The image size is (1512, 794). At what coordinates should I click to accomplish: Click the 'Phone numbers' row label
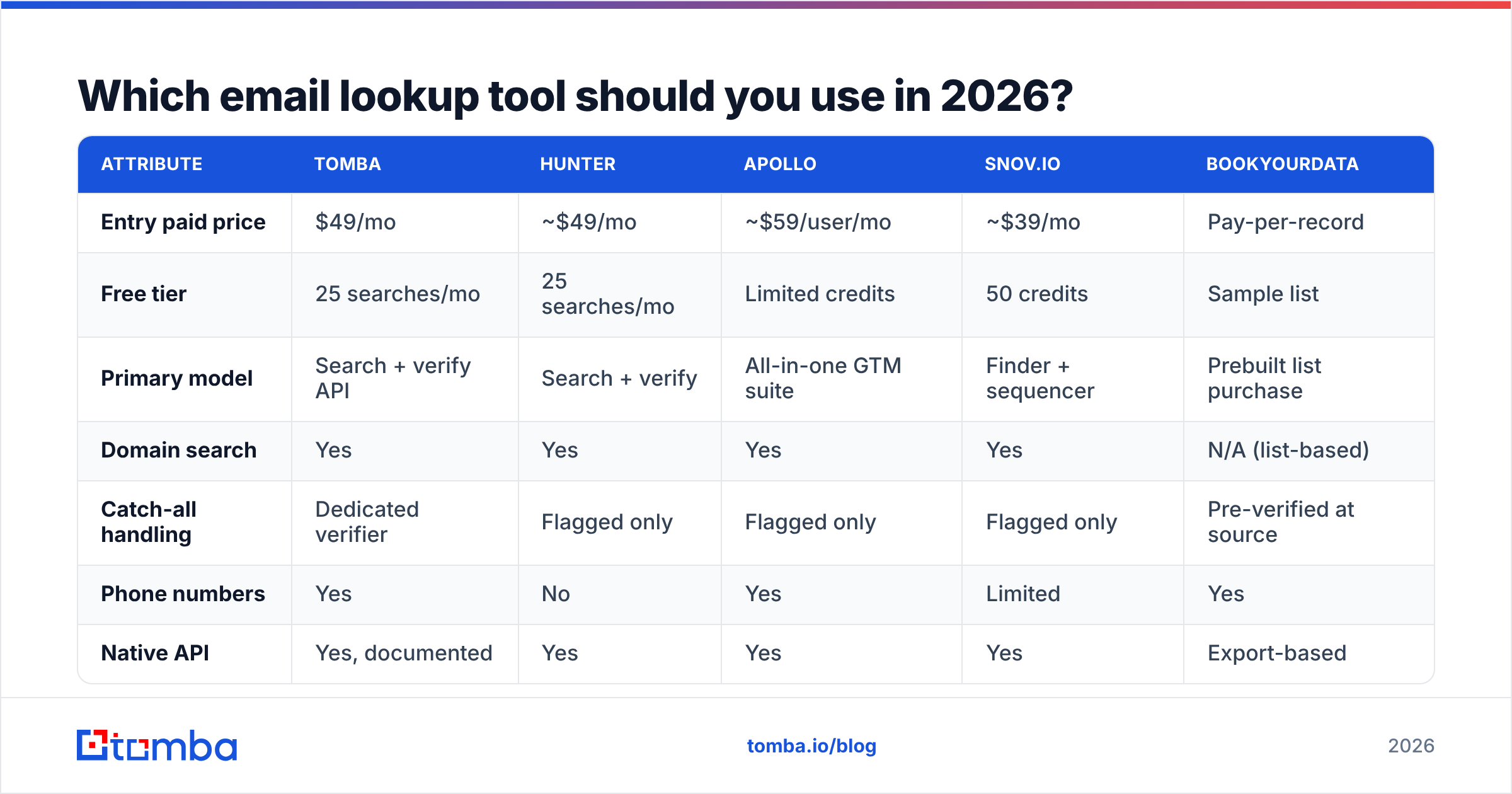pos(183,594)
